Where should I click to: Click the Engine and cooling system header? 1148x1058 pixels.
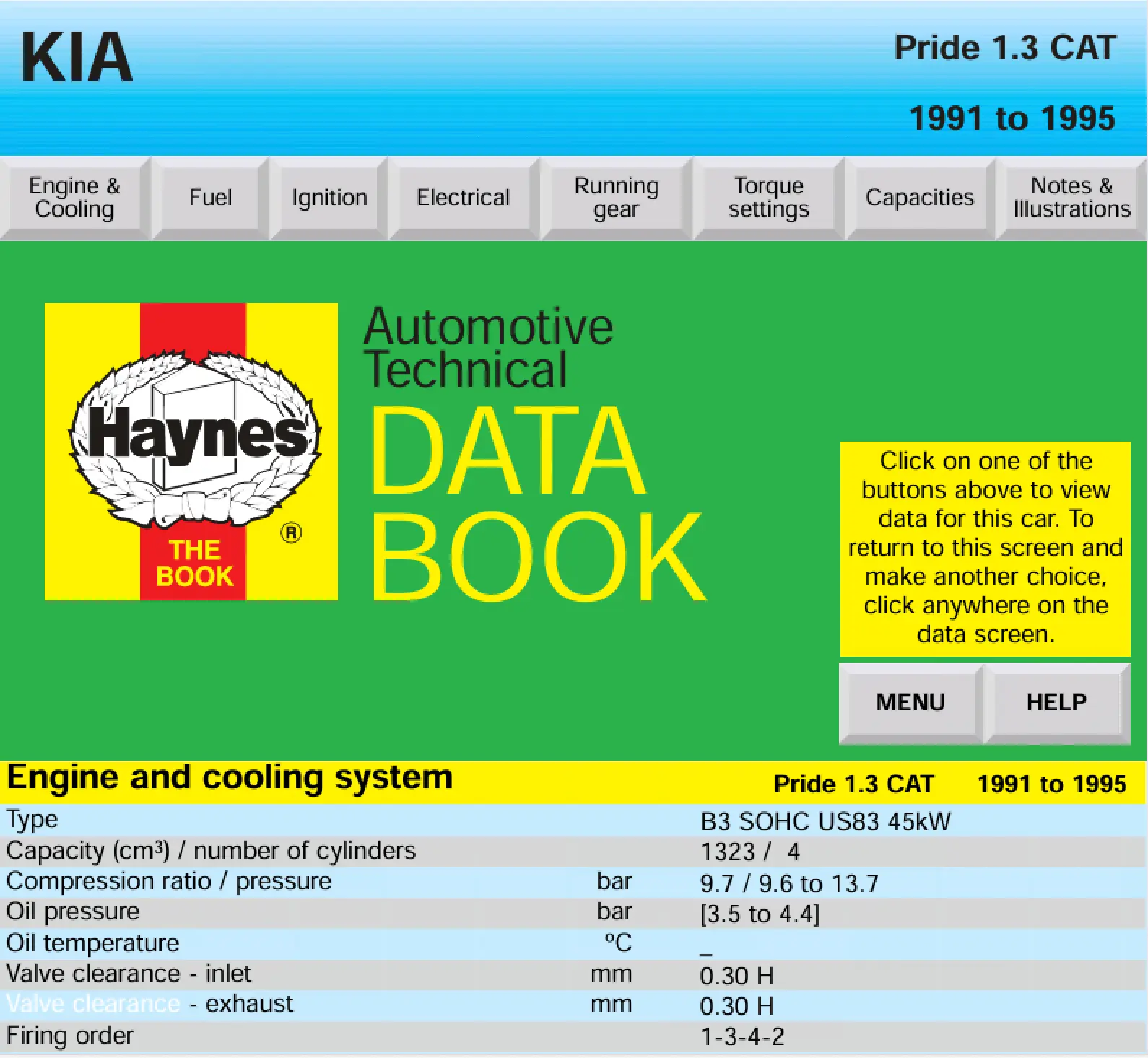[x=230, y=779]
